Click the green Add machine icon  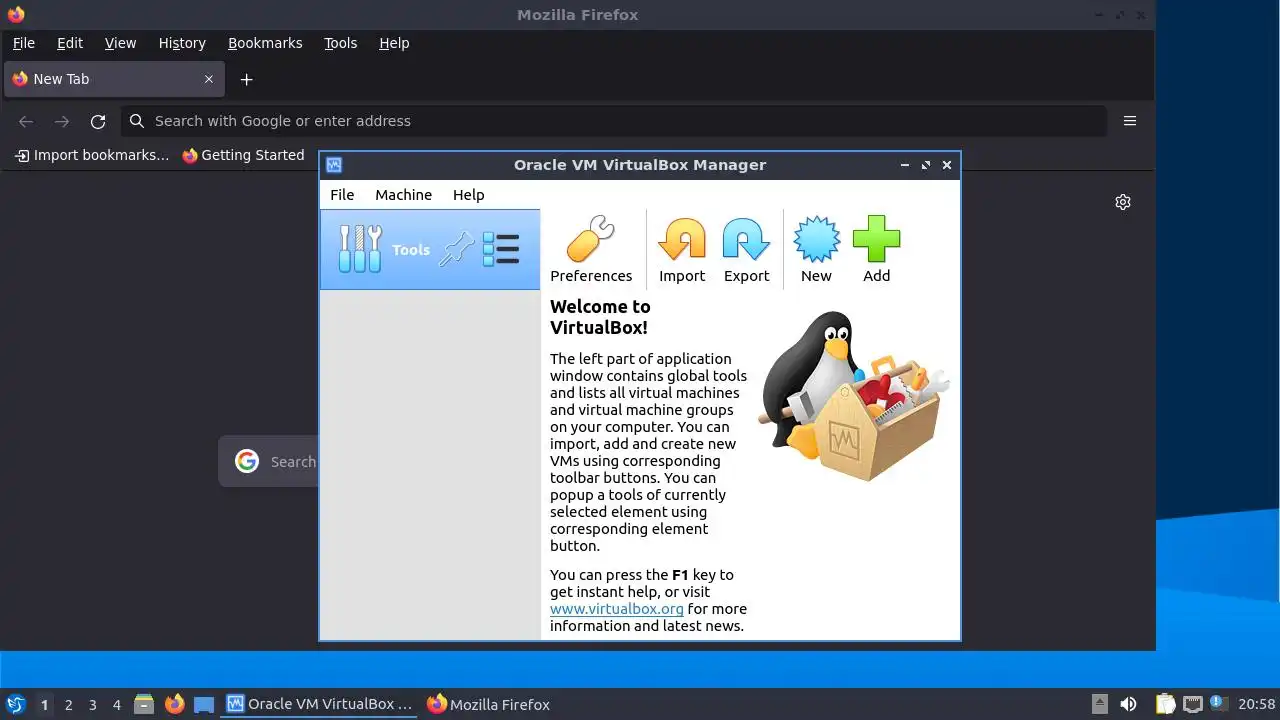click(876, 250)
